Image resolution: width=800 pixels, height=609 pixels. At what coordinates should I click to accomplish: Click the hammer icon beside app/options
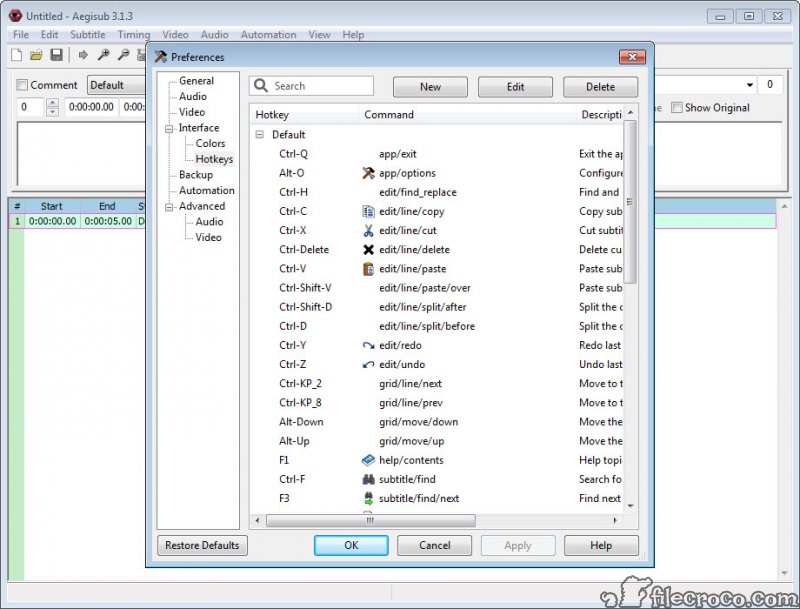pyautogui.click(x=368, y=173)
